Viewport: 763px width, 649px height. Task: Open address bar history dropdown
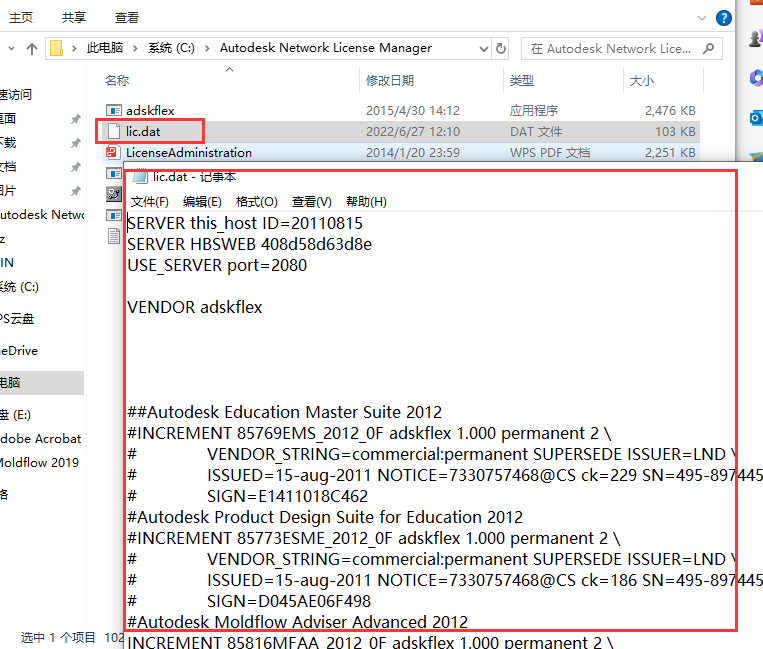483,48
